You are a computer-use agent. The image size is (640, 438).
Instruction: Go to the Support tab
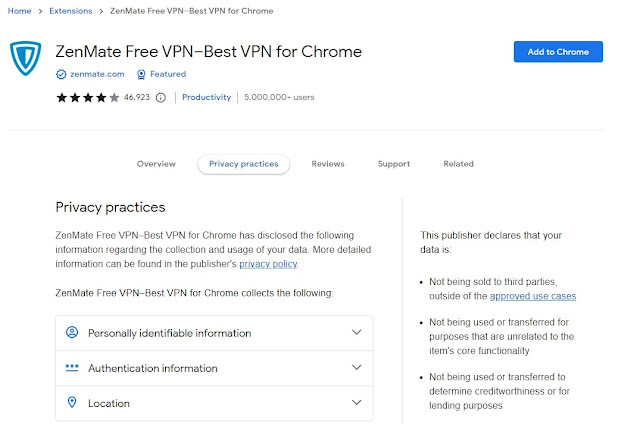394,164
